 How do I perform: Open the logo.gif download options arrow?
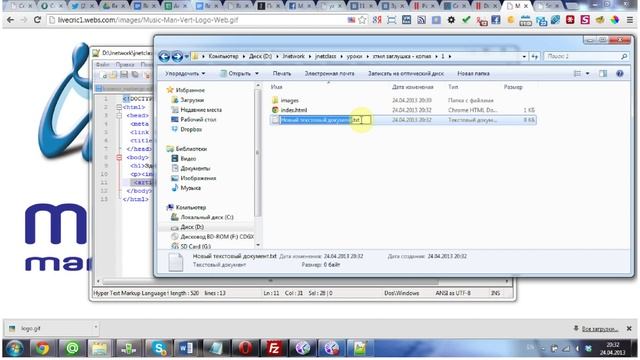click(96, 327)
